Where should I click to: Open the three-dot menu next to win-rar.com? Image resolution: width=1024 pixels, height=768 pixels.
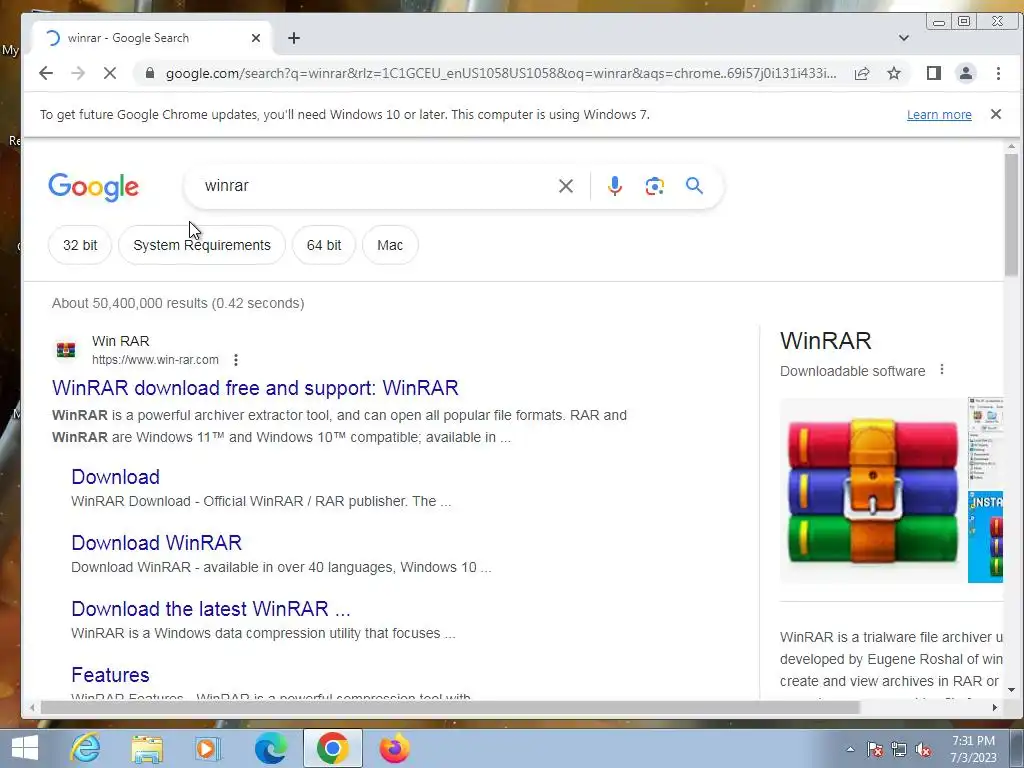236,360
